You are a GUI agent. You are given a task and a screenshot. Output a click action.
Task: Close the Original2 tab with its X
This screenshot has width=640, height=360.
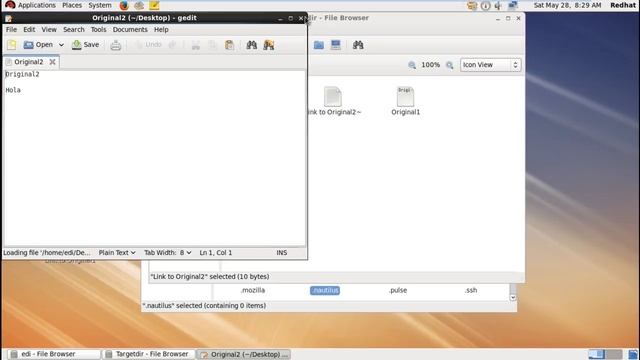tap(52, 62)
